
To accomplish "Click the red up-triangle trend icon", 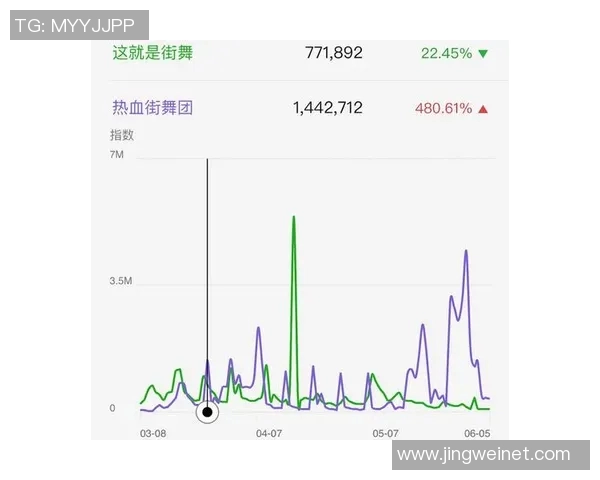I will pyautogui.click(x=483, y=109).
